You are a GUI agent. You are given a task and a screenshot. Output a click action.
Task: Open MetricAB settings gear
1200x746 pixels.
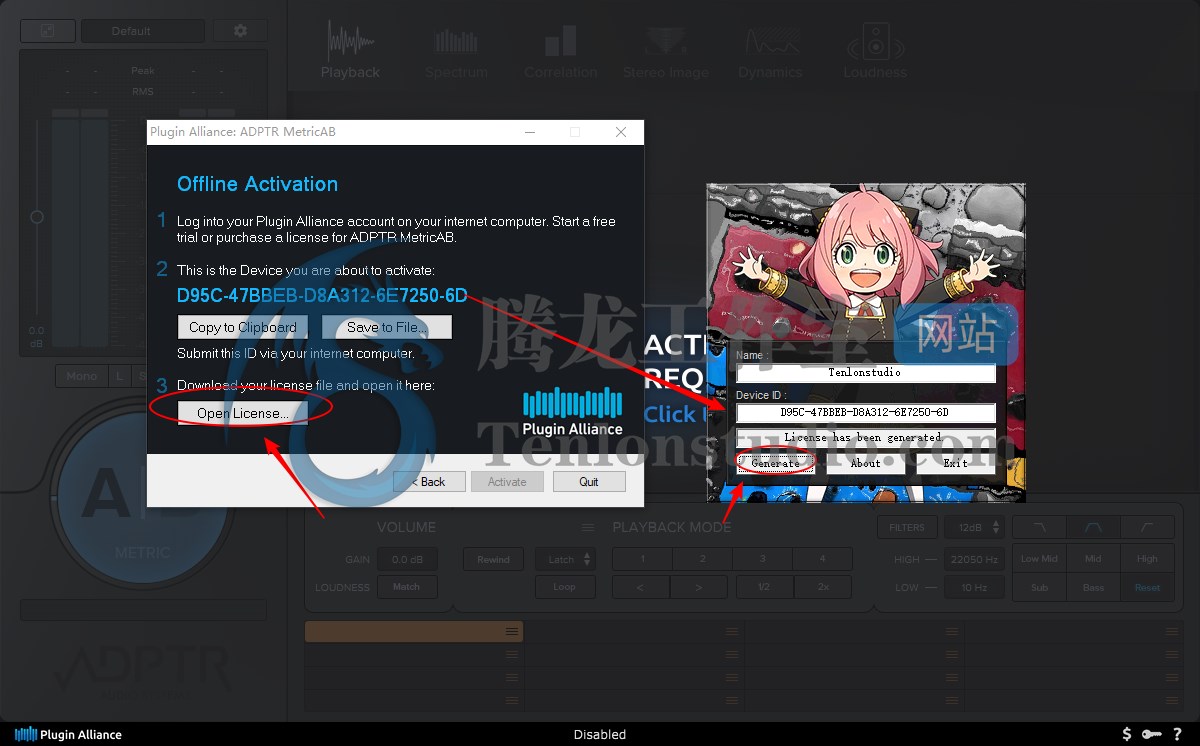tap(240, 31)
